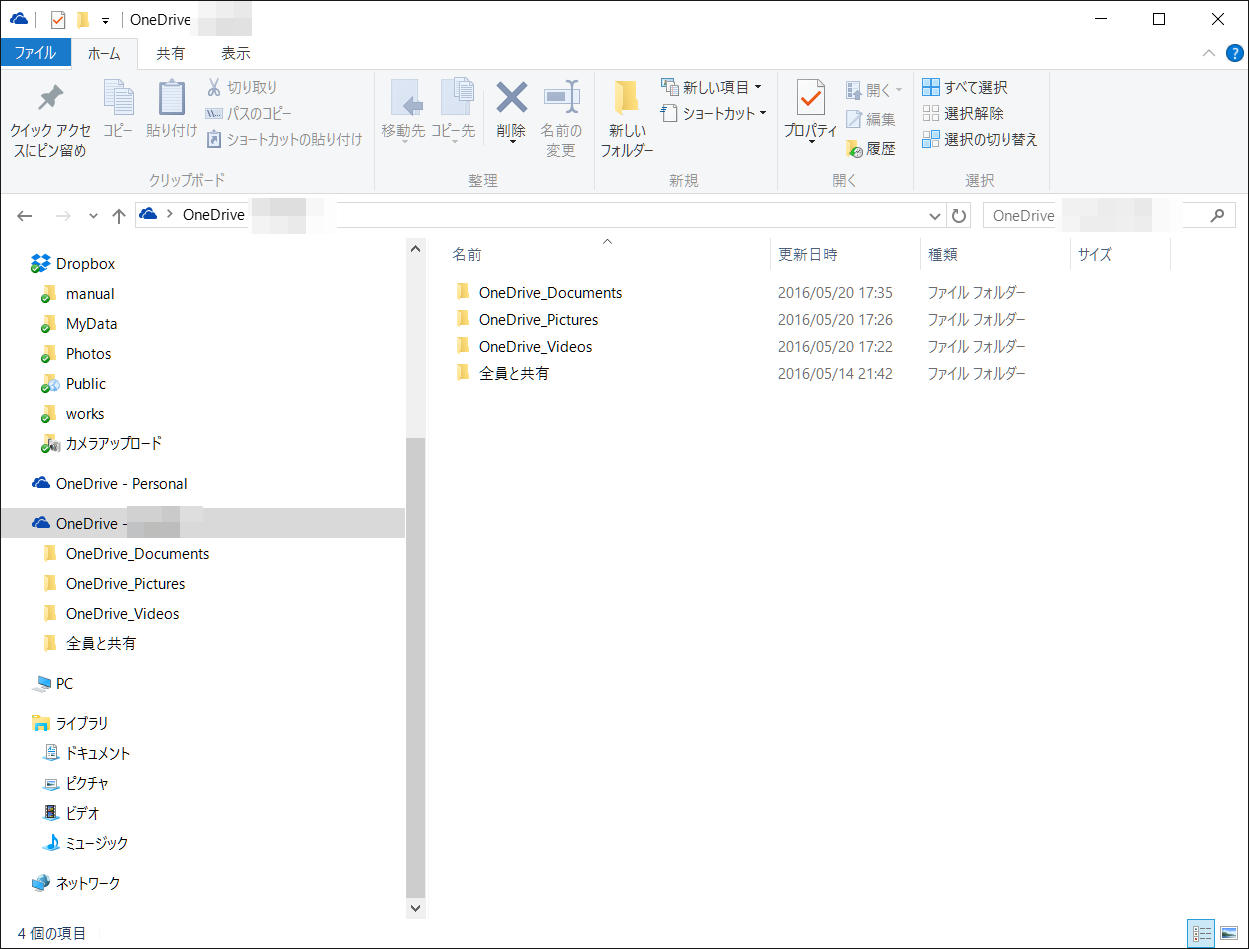Click the quick access toolbar Properties icon
Viewport: 1249px width, 949px height.
click(x=57, y=19)
